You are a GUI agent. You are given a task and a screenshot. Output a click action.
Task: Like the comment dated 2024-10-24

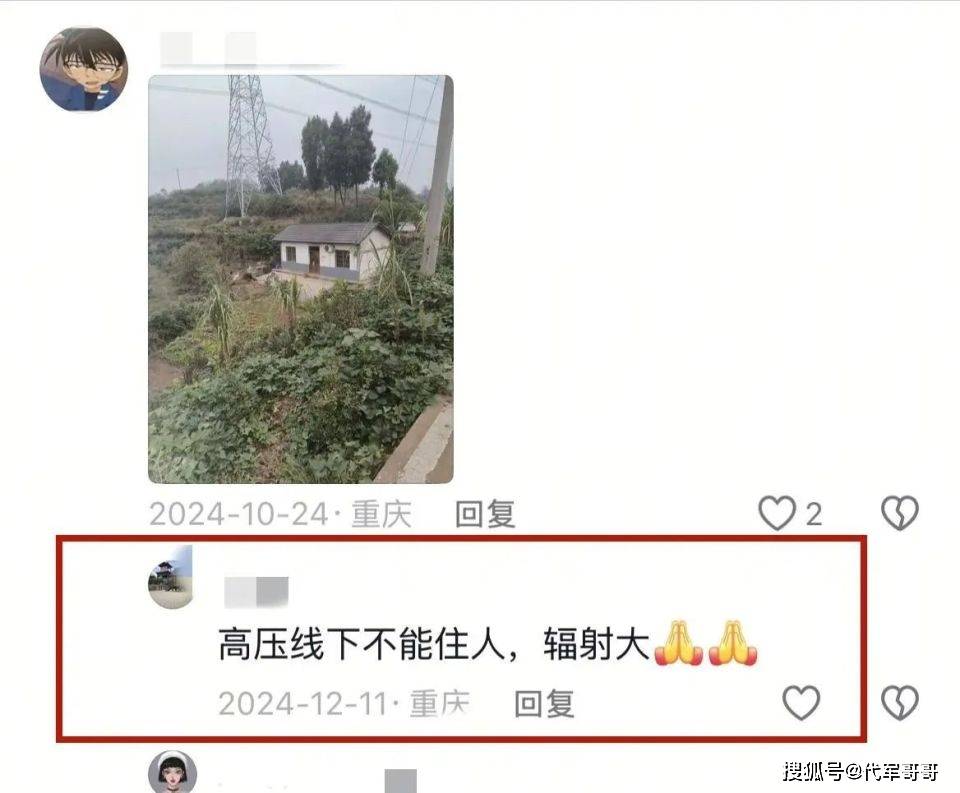pyautogui.click(x=778, y=513)
